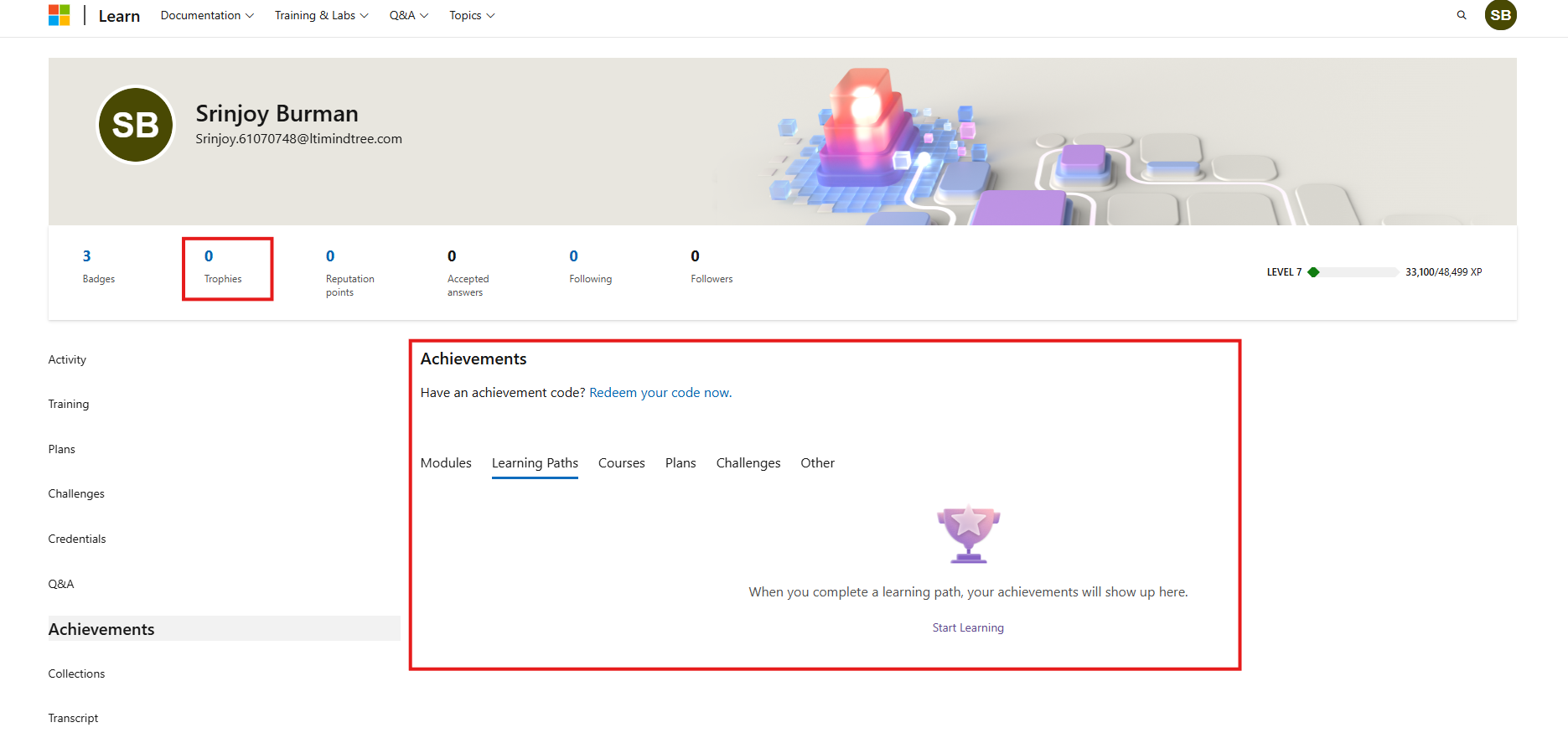This screenshot has width=1568, height=738.
Task: Switch to the Courses tab
Action: (622, 463)
